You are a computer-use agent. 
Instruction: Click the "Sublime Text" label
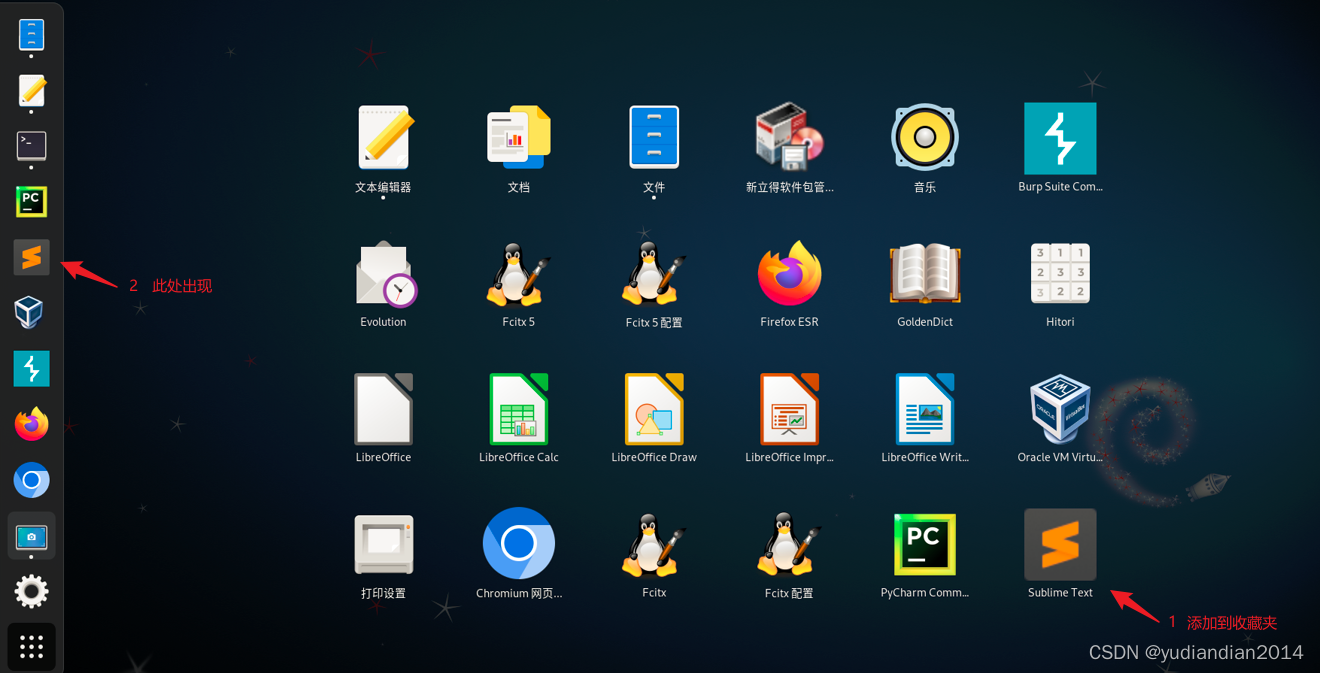[1060, 593]
